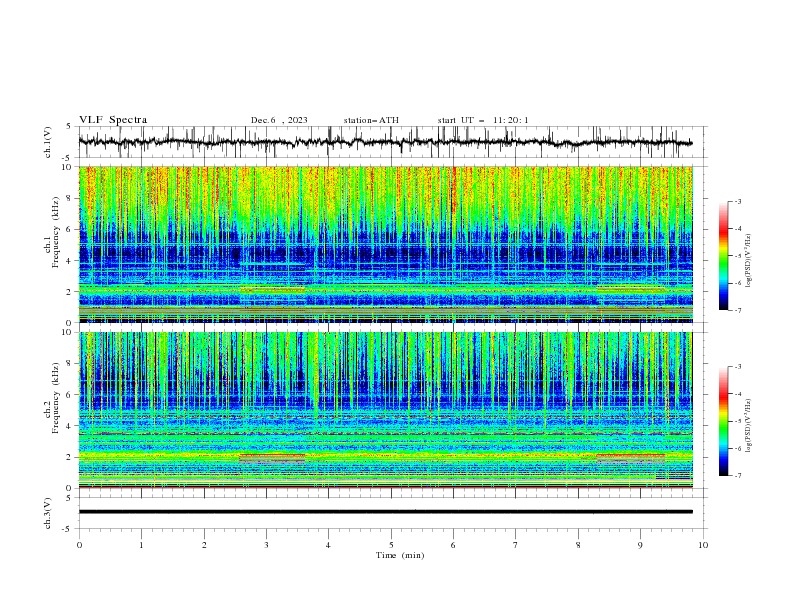Click the ch.1 voltage waveform trace

tap(385, 142)
